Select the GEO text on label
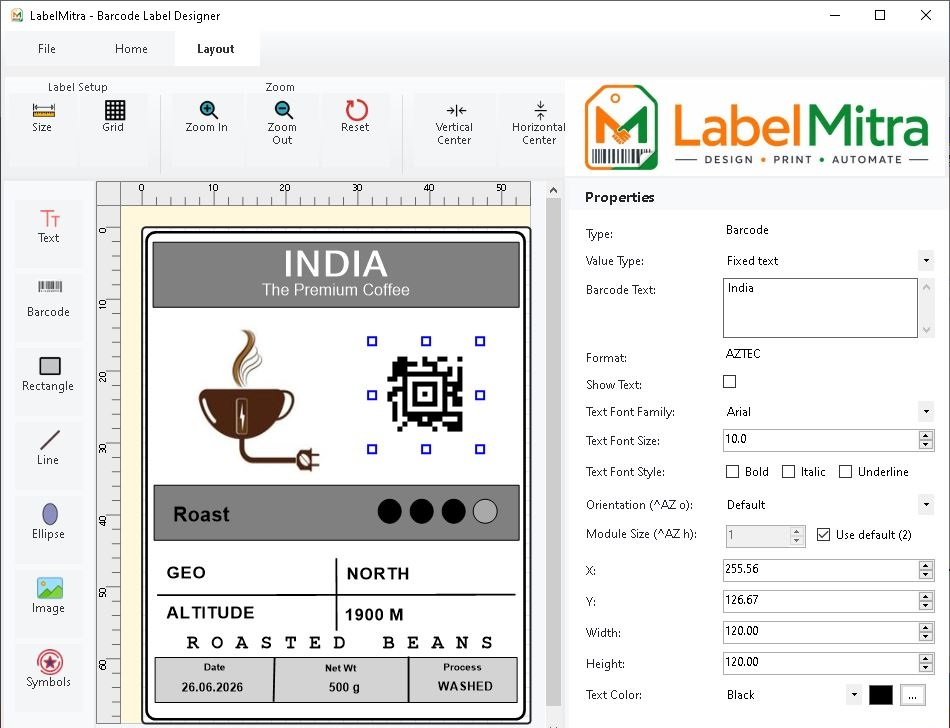The image size is (950, 728). pos(186,573)
